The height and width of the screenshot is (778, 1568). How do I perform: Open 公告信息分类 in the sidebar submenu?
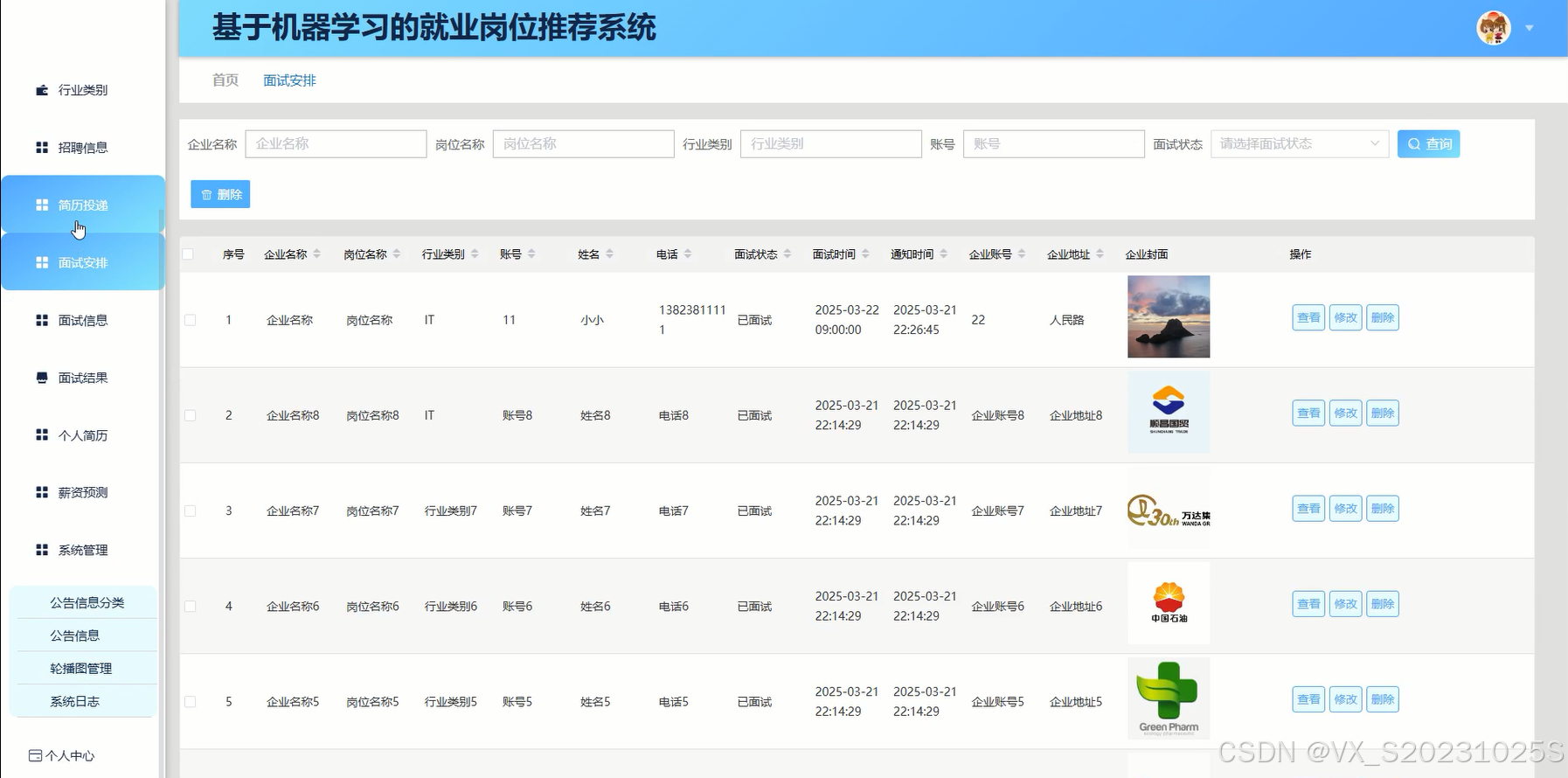point(87,602)
